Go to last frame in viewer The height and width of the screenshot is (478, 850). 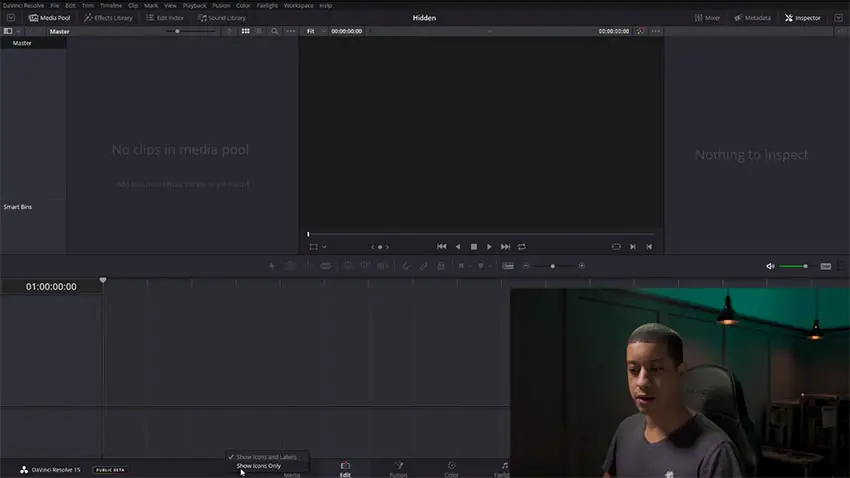pos(505,247)
